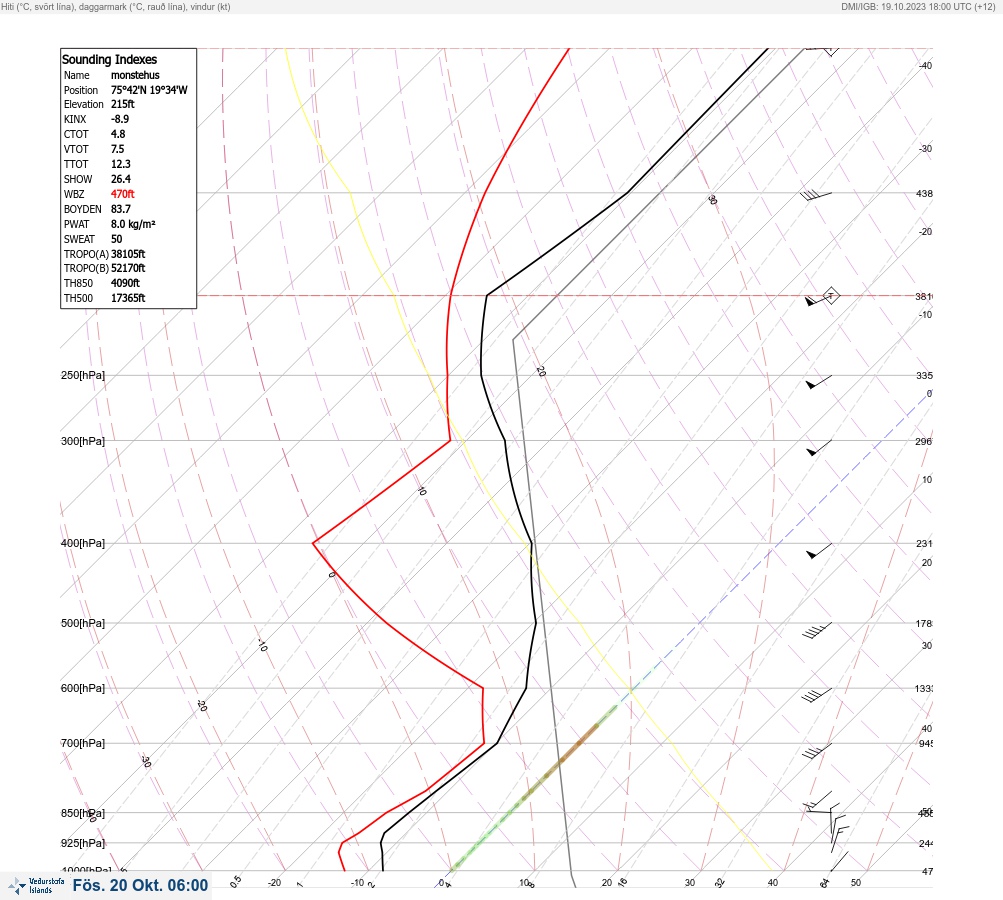Click the VTOT value '7.5'
The width and height of the screenshot is (1003, 900).
[118, 148]
